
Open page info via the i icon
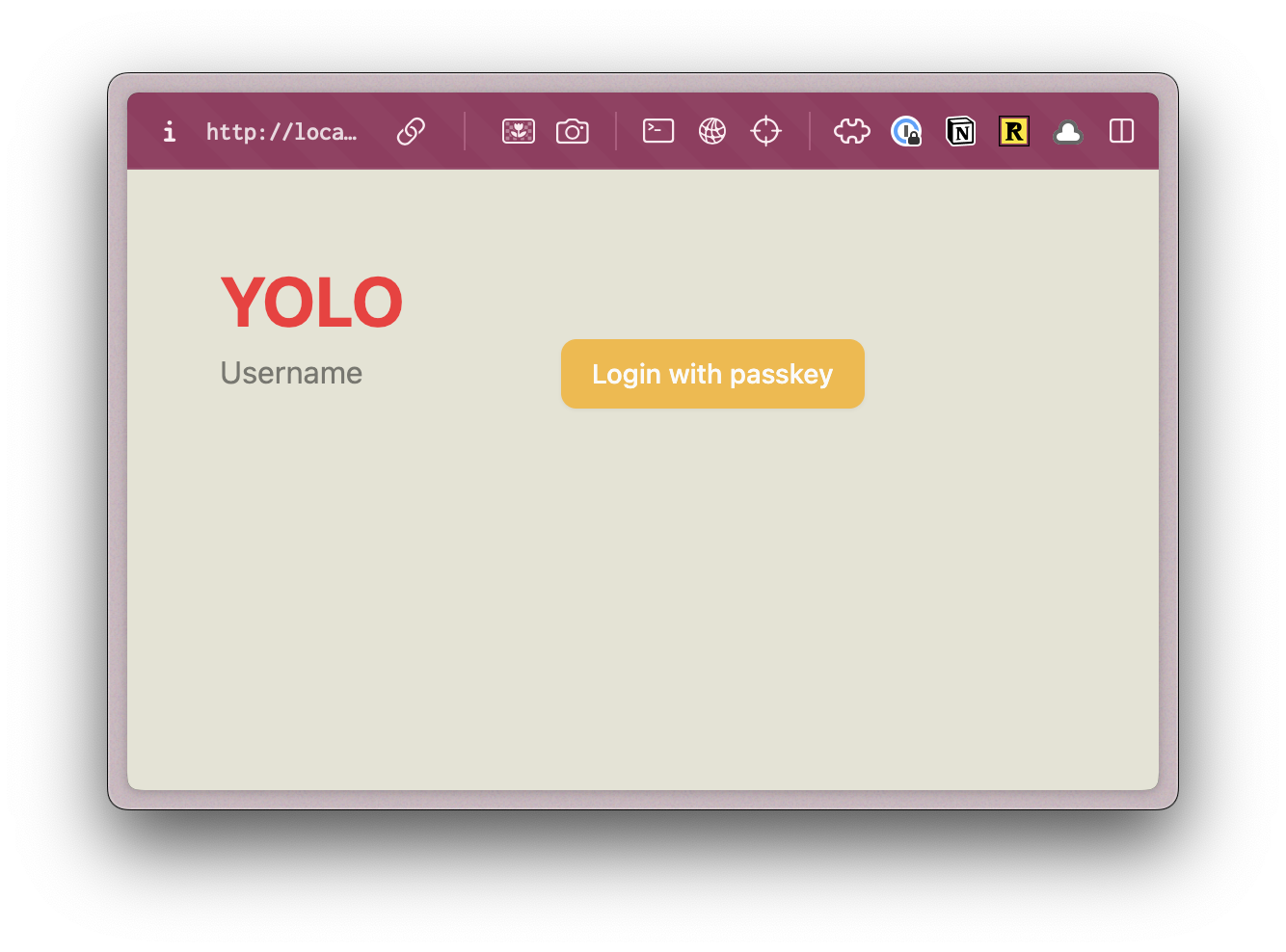pyautogui.click(x=169, y=131)
